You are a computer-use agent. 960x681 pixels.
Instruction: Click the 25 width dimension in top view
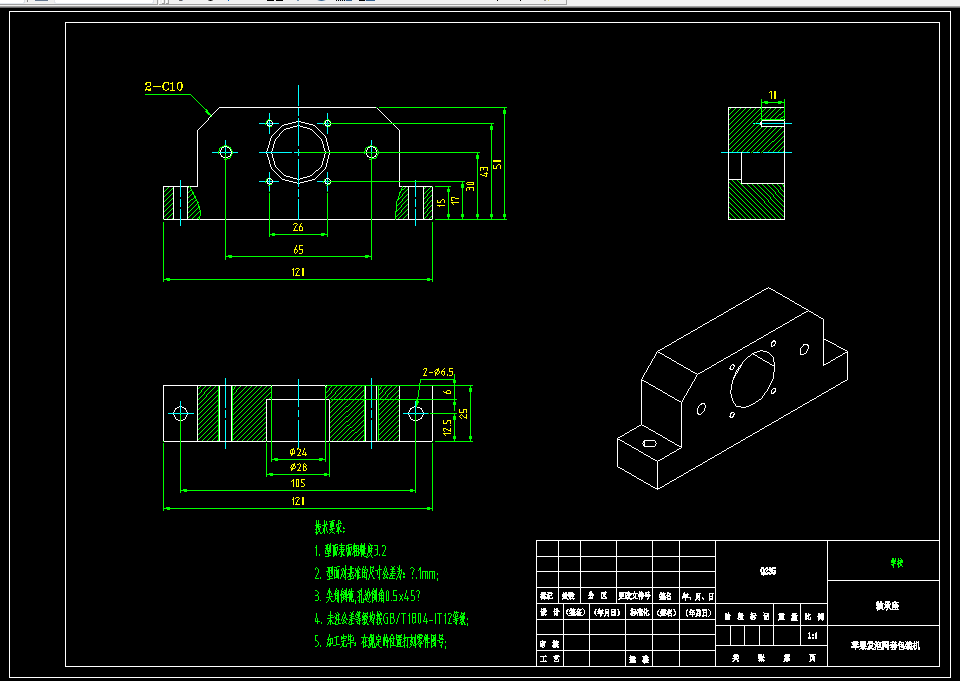[463, 414]
